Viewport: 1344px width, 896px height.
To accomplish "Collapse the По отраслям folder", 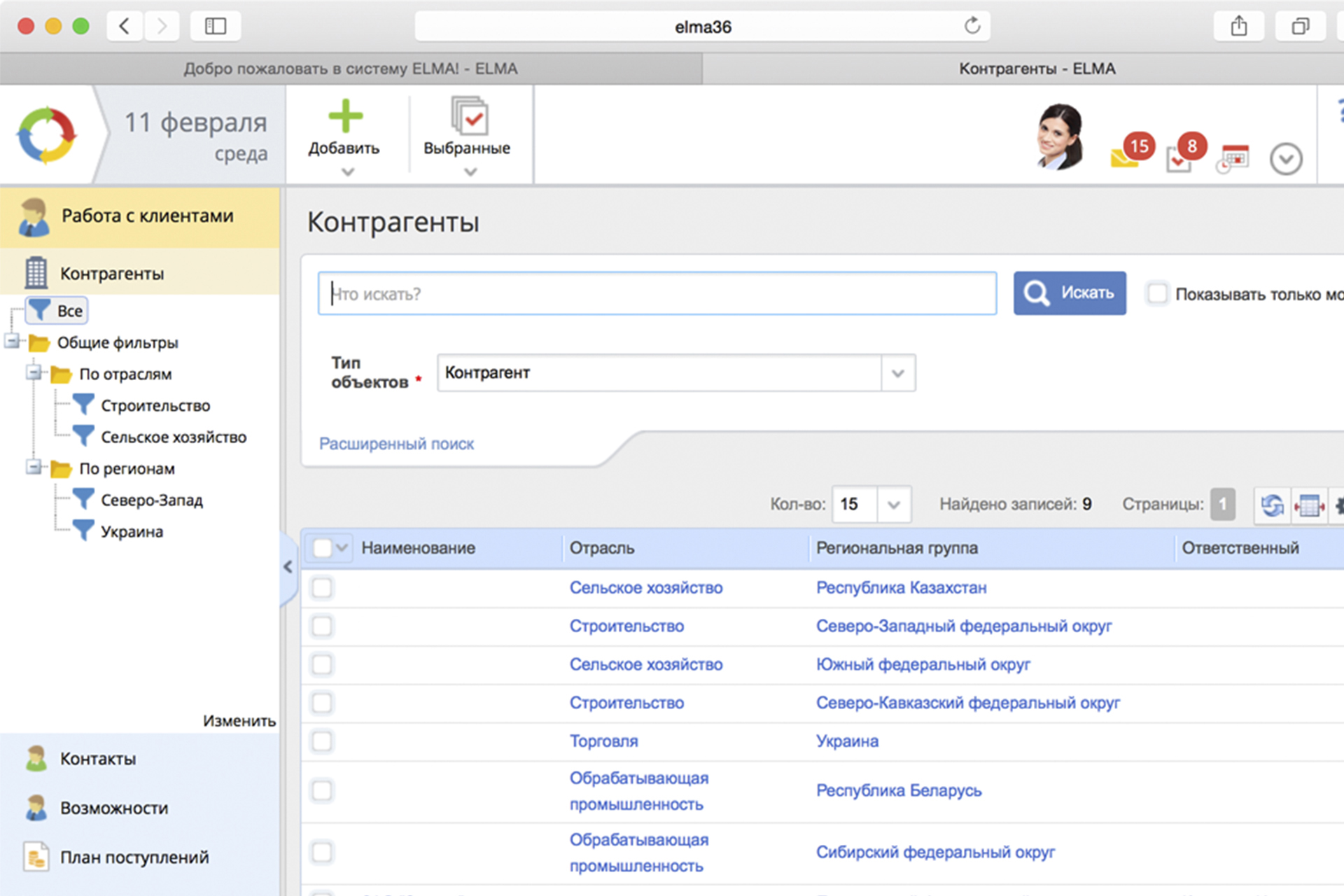I will [x=34, y=373].
